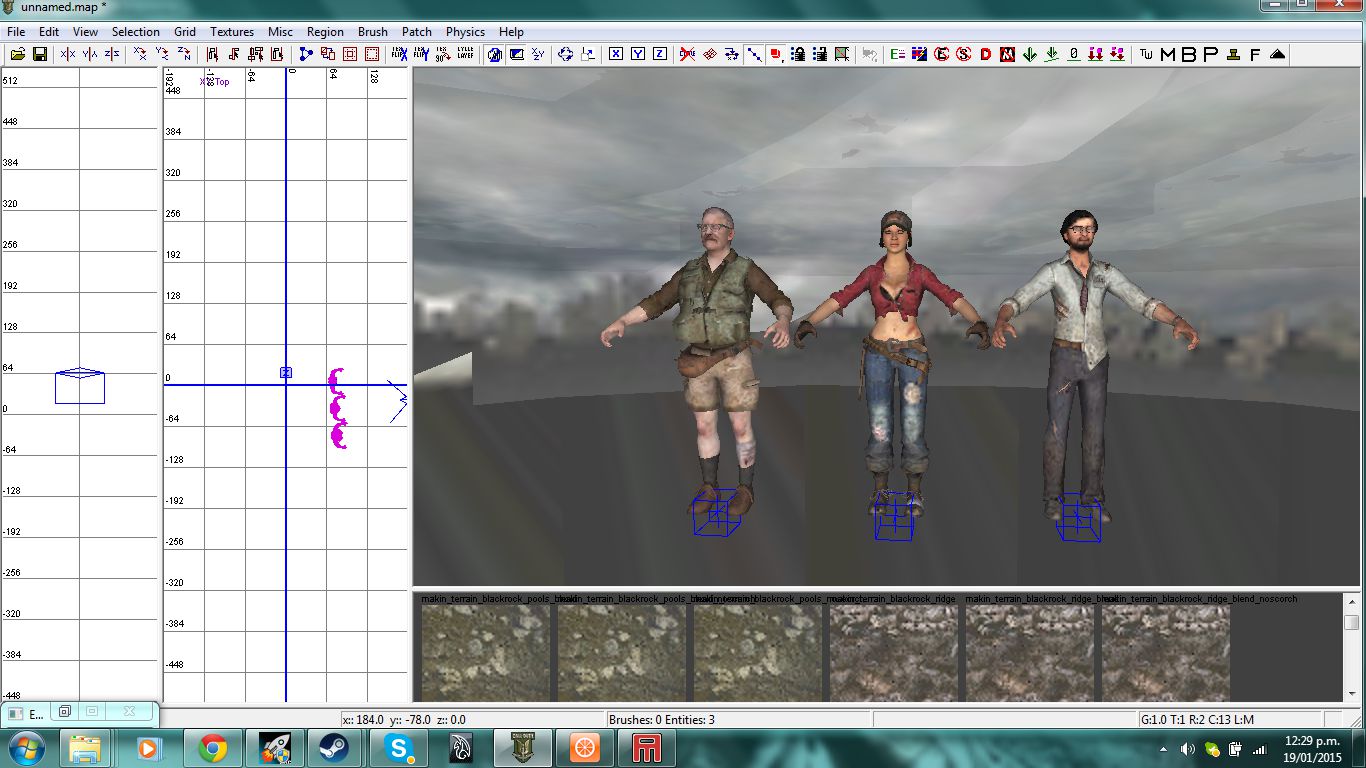Click the bearded man in tie model
Viewport: 1366px width, 768px height.
(x=1080, y=362)
